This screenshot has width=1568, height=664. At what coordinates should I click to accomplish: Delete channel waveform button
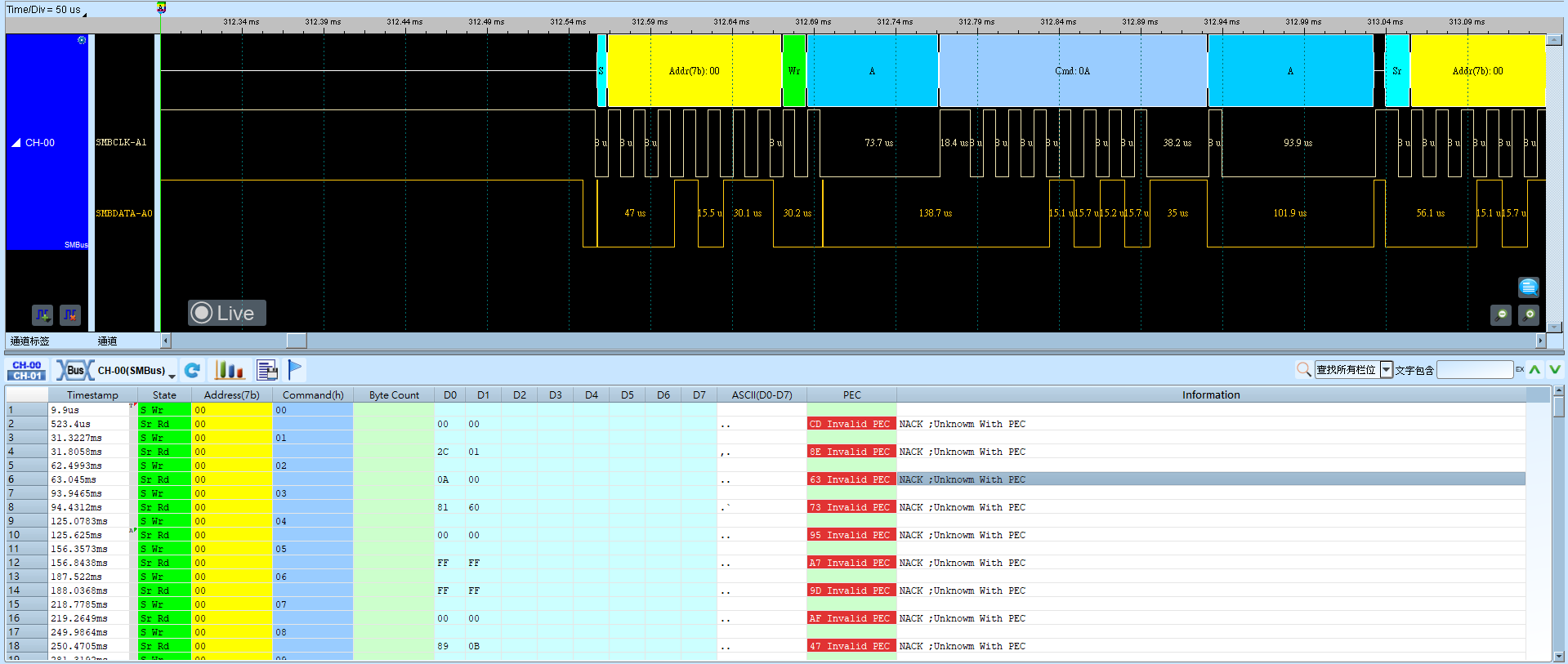pos(70,314)
